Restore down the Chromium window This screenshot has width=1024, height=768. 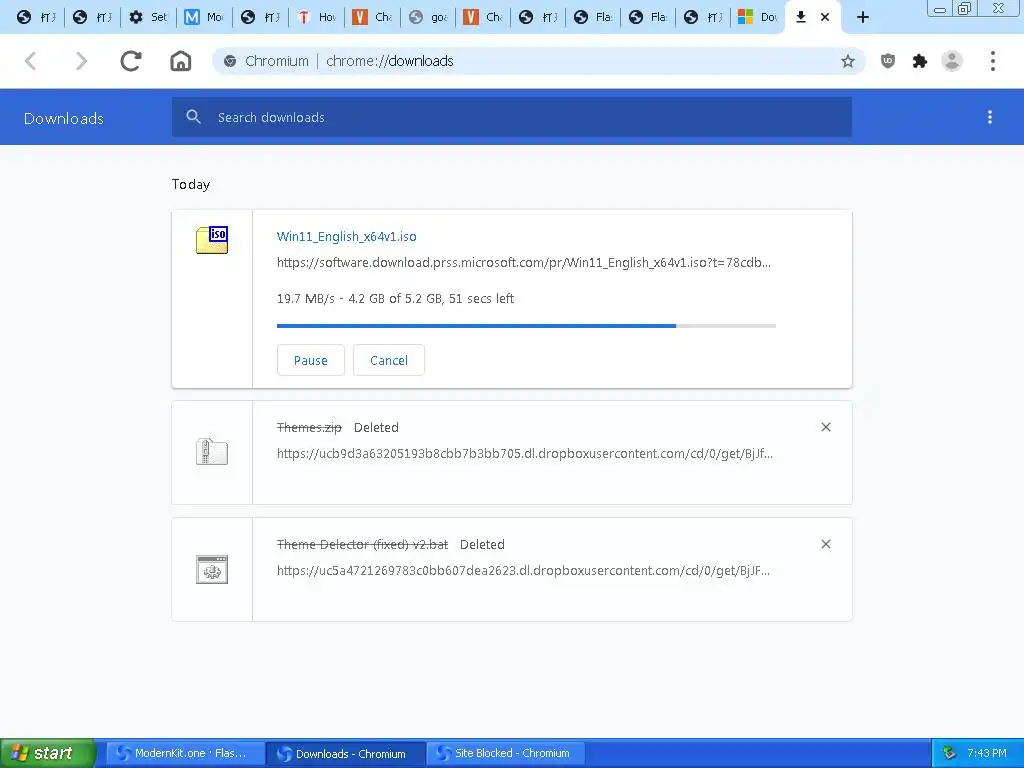click(x=965, y=8)
